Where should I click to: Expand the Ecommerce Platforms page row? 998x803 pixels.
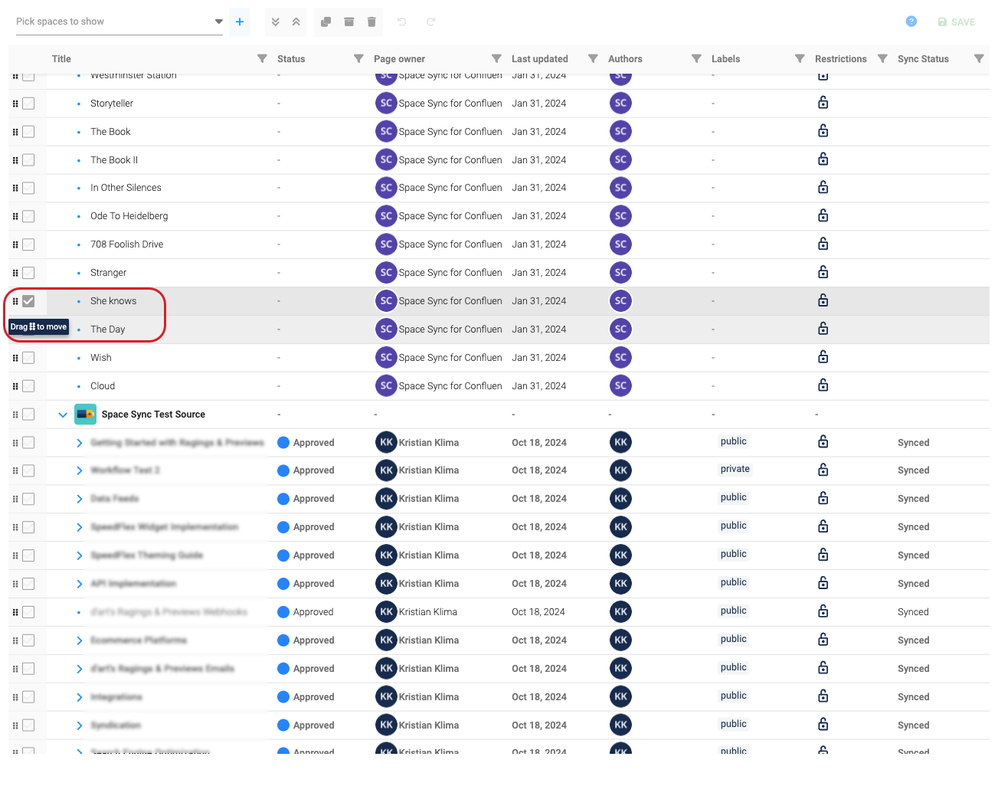pos(79,641)
